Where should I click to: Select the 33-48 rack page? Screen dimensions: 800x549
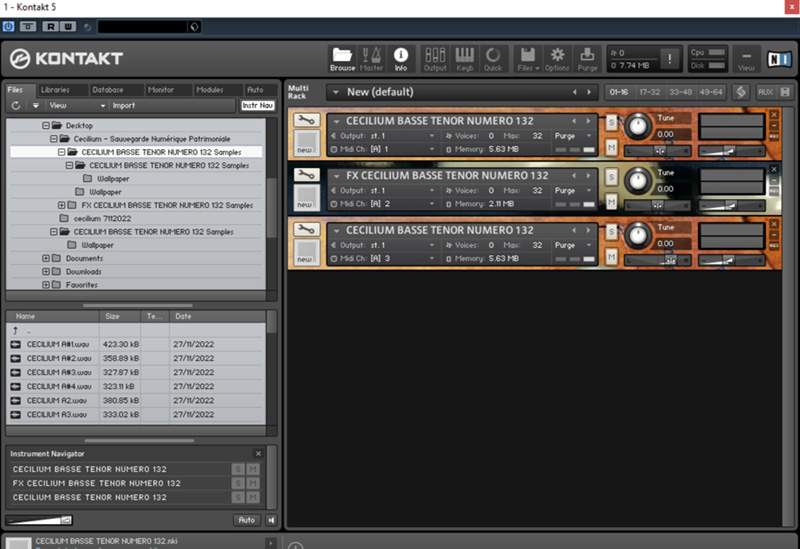click(x=680, y=92)
